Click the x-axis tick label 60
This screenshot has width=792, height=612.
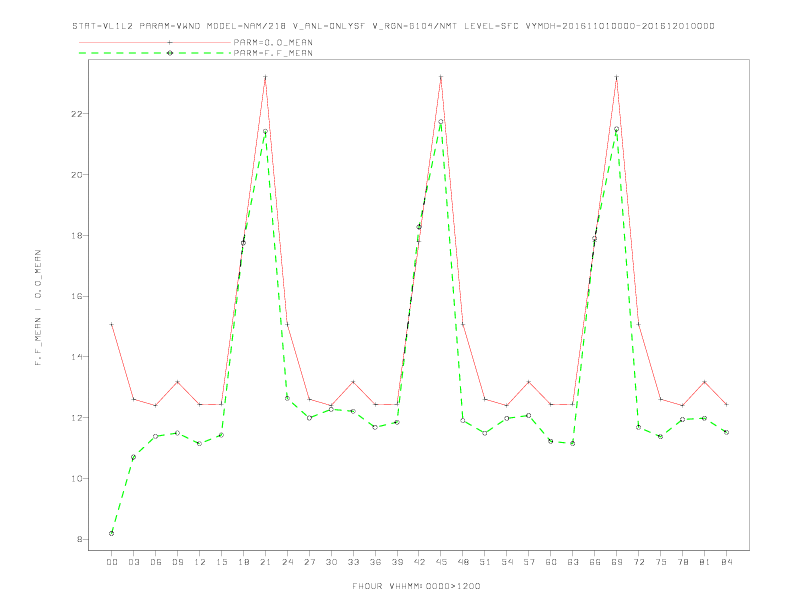pos(551,562)
